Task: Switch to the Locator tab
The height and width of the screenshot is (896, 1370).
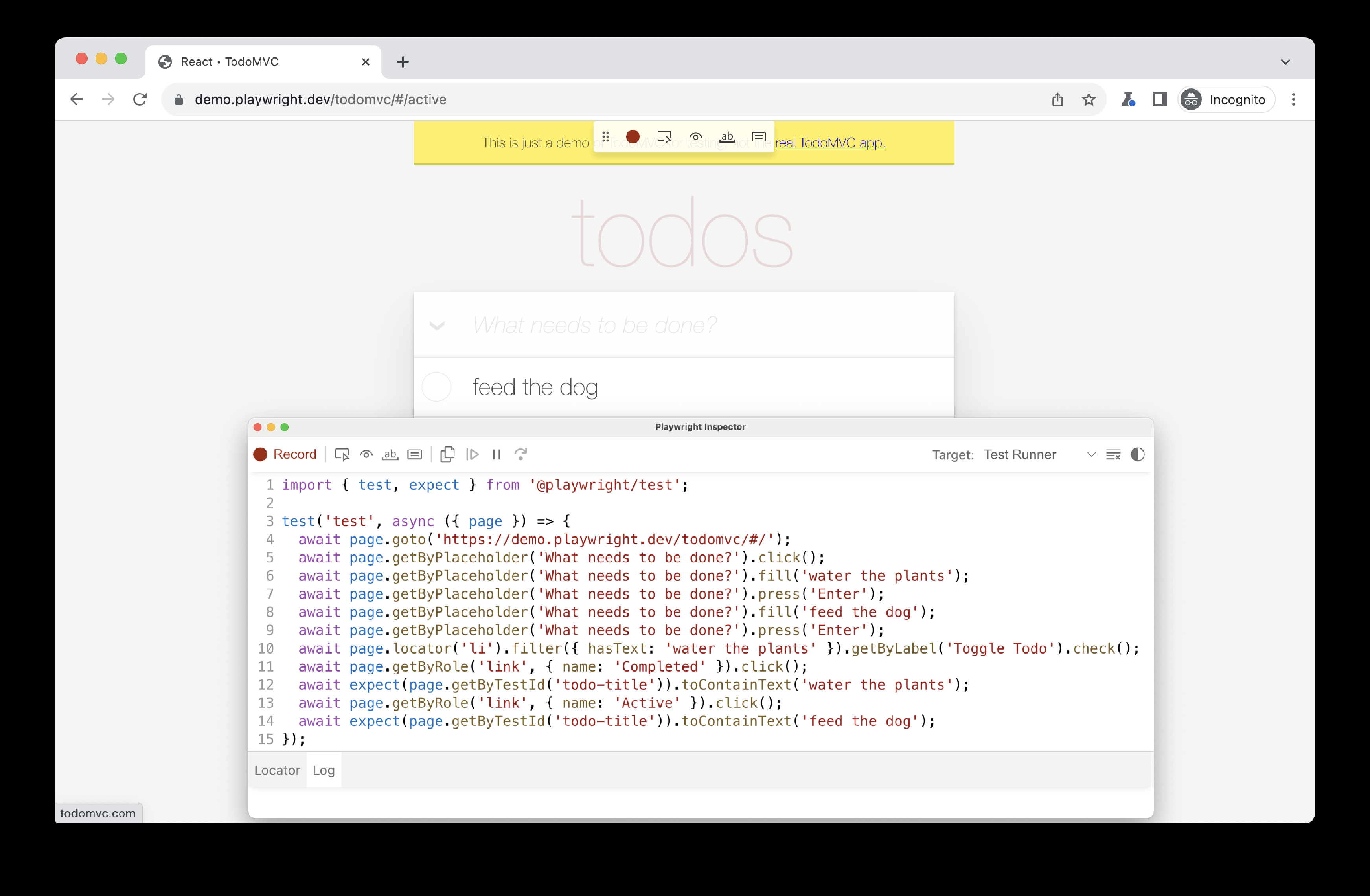Action: coord(277,770)
